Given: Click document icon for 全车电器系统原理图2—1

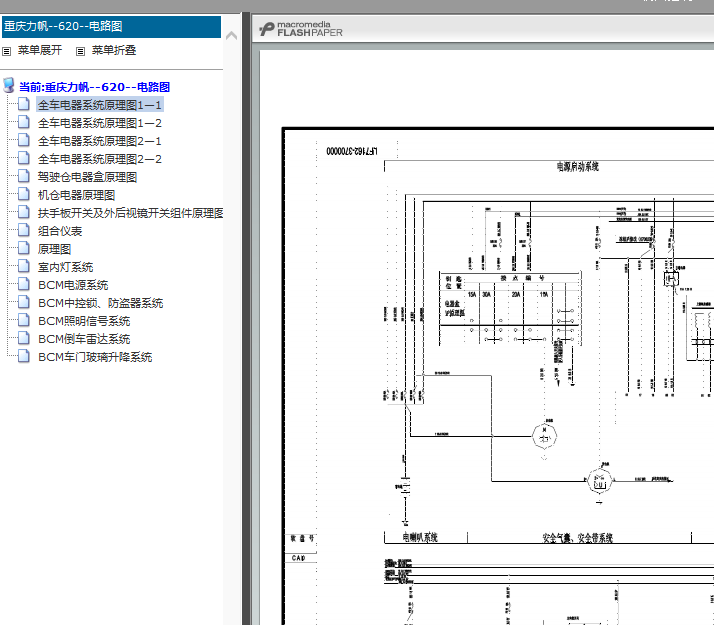Looking at the screenshot, I should point(24,140).
